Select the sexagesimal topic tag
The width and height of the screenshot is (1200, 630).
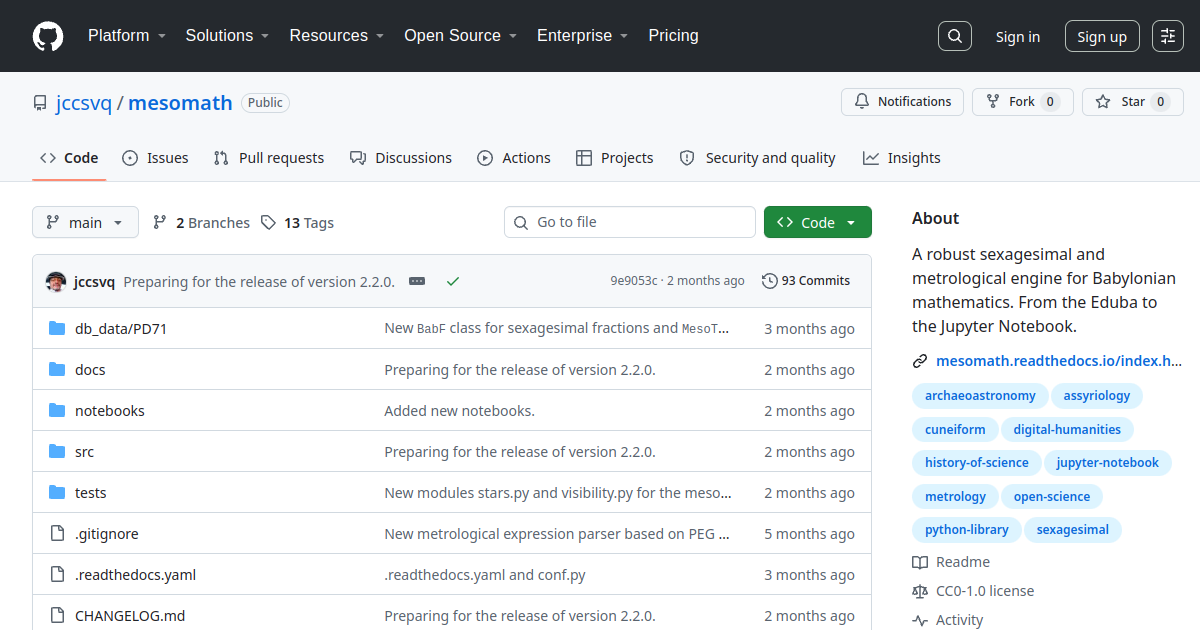pos(1073,529)
